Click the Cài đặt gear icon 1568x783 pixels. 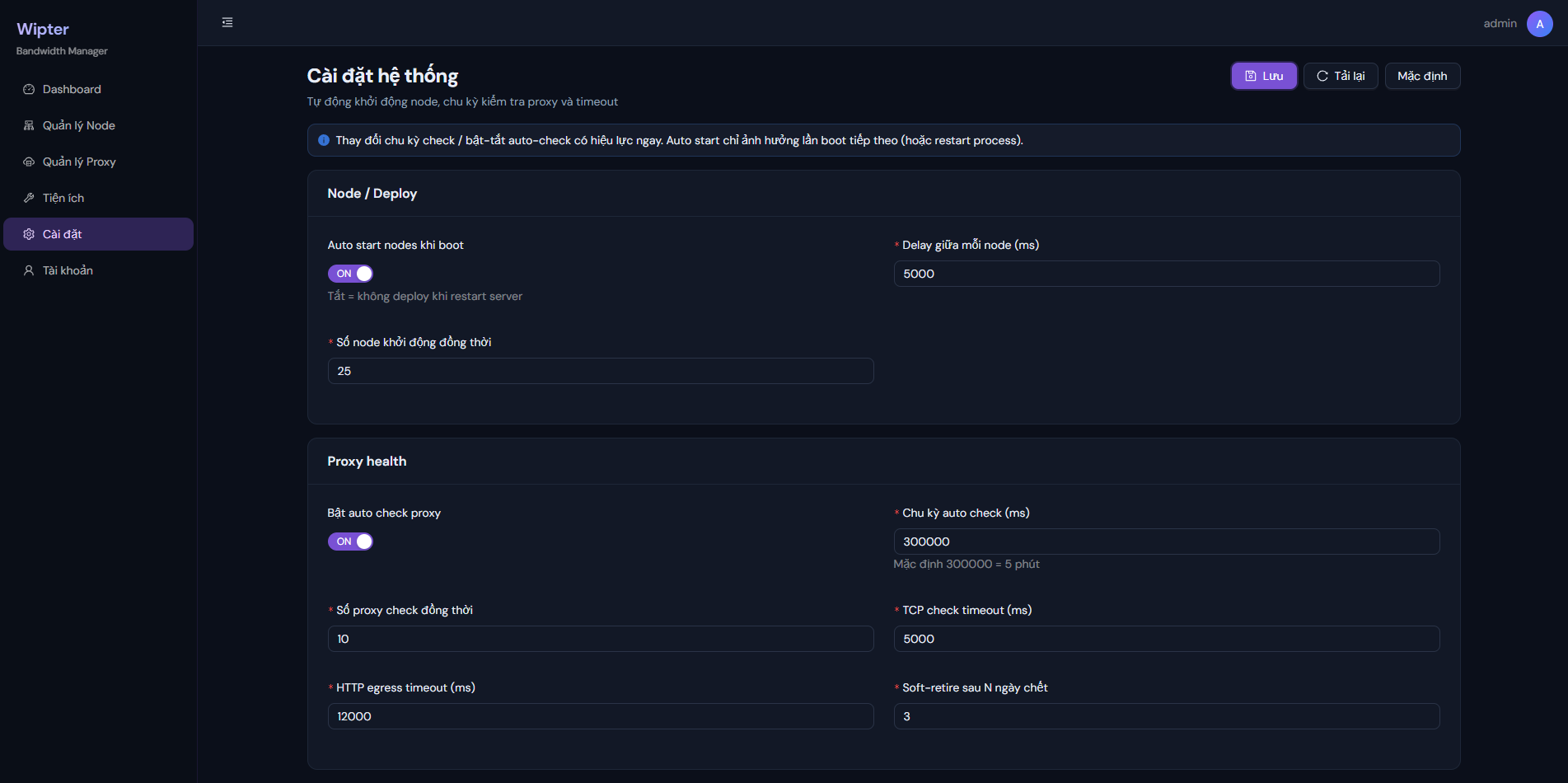point(29,234)
